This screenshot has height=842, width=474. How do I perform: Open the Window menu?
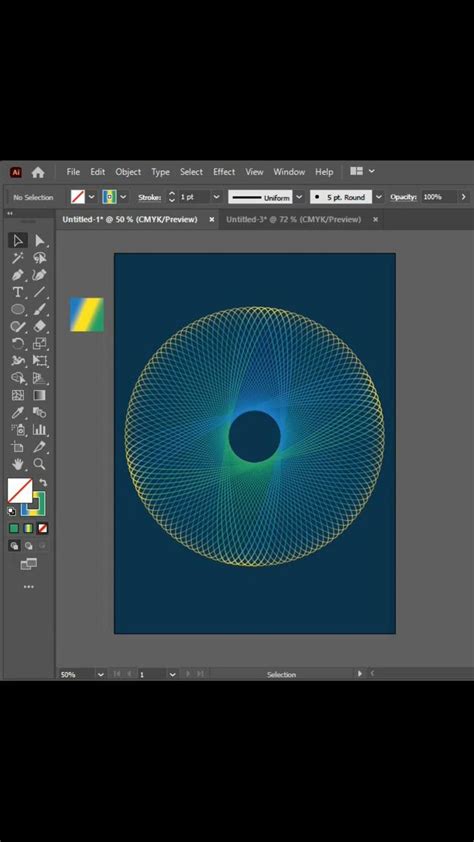(x=289, y=172)
